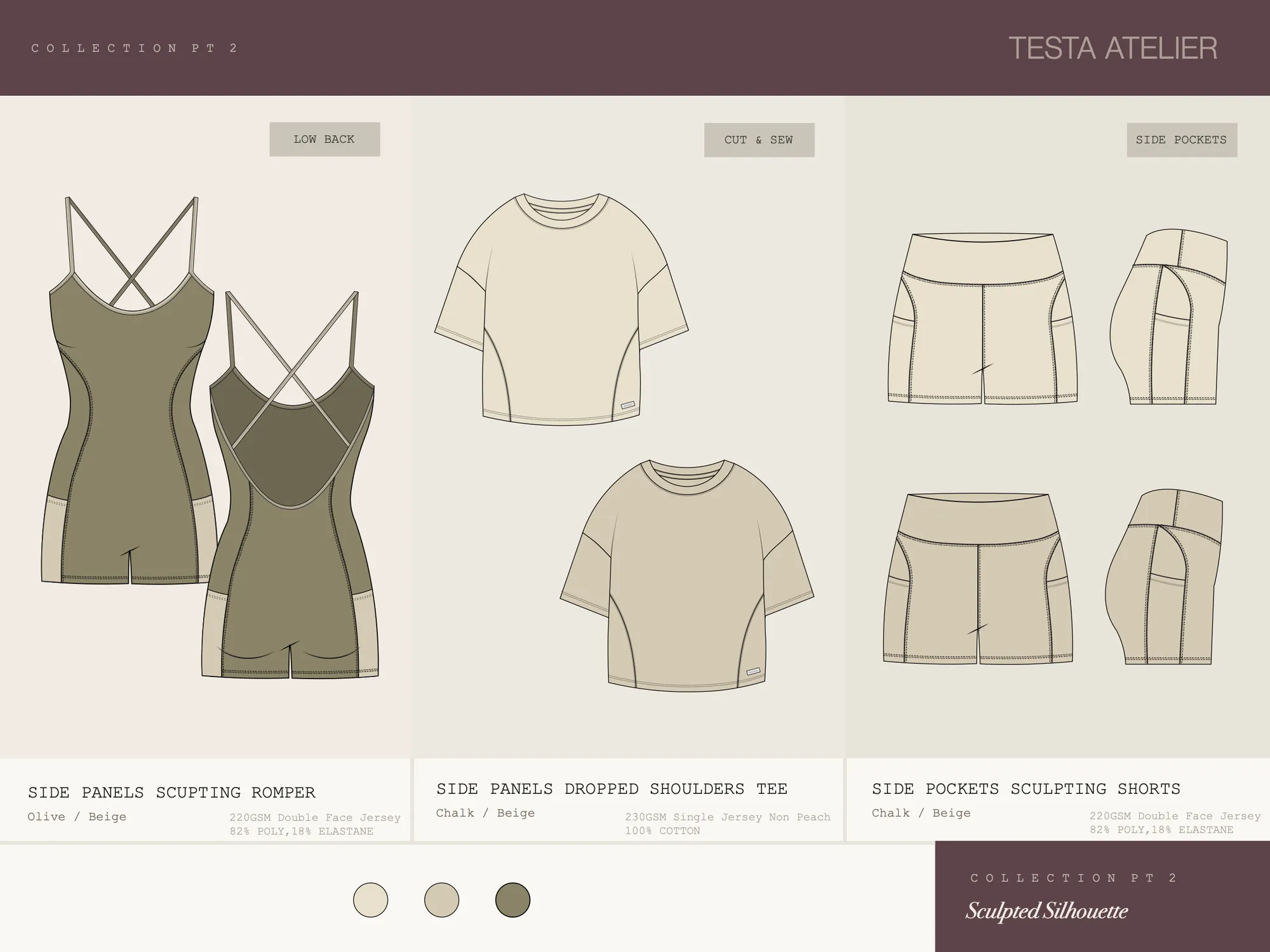Select the chalk color swatch
Screen dimensions: 1270x952
(x=370, y=899)
